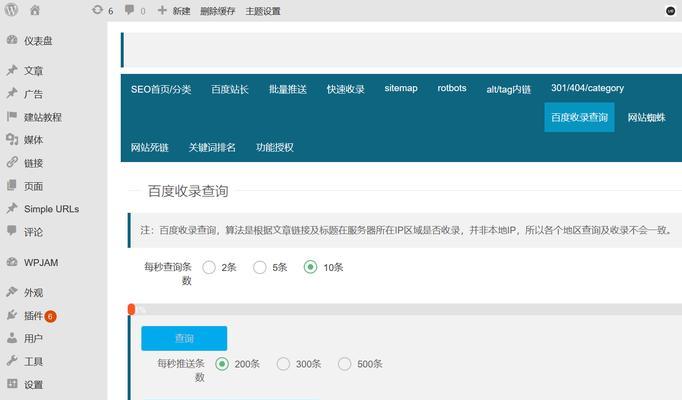Image resolution: width=682 pixels, height=400 pixels.
Task: Switch to 百度站长 tab
Action: [x=230, y=89]
